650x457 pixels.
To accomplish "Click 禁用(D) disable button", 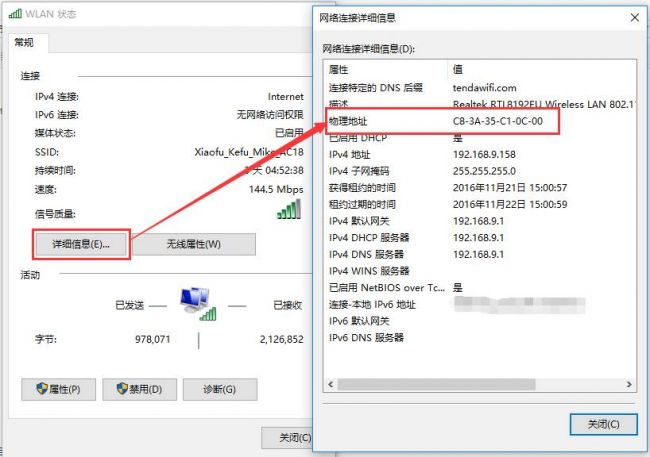I will pos(140,389).
